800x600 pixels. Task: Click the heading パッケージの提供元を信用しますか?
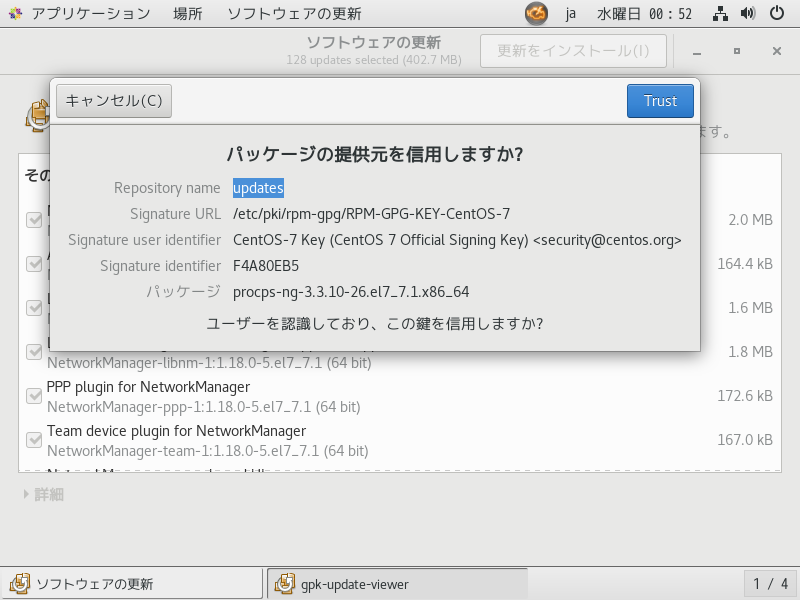click(375, 154)
